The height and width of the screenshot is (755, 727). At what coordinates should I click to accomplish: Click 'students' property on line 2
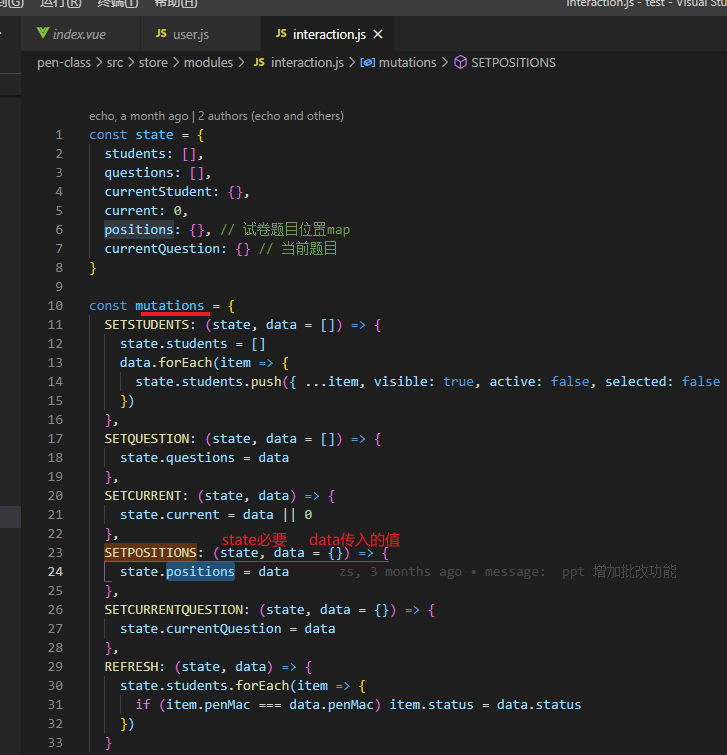coord(135,154)
